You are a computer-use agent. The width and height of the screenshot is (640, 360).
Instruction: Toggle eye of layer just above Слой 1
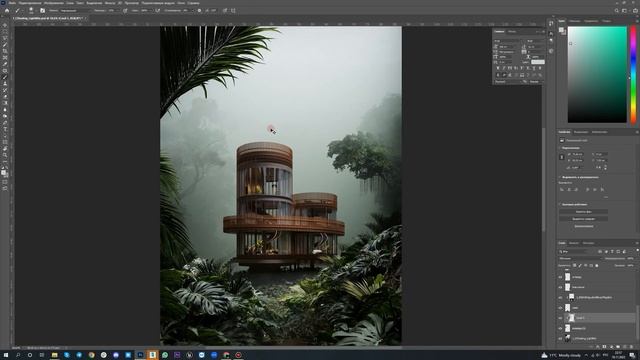560,308
